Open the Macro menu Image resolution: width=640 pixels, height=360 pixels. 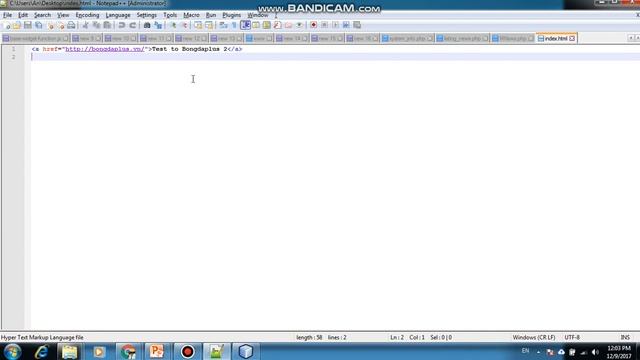(x=191, y=15)
